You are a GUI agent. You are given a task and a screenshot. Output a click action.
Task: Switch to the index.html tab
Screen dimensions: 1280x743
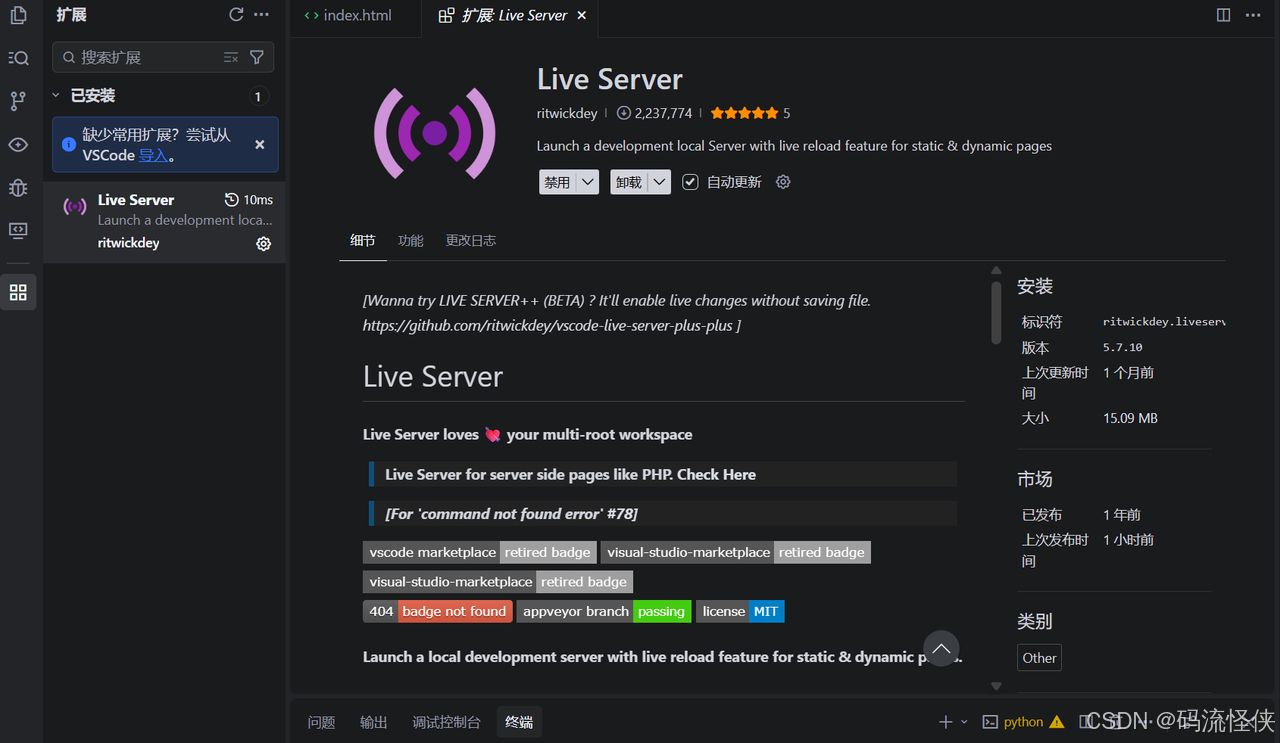pyautogui.click(x=347, y=15)
